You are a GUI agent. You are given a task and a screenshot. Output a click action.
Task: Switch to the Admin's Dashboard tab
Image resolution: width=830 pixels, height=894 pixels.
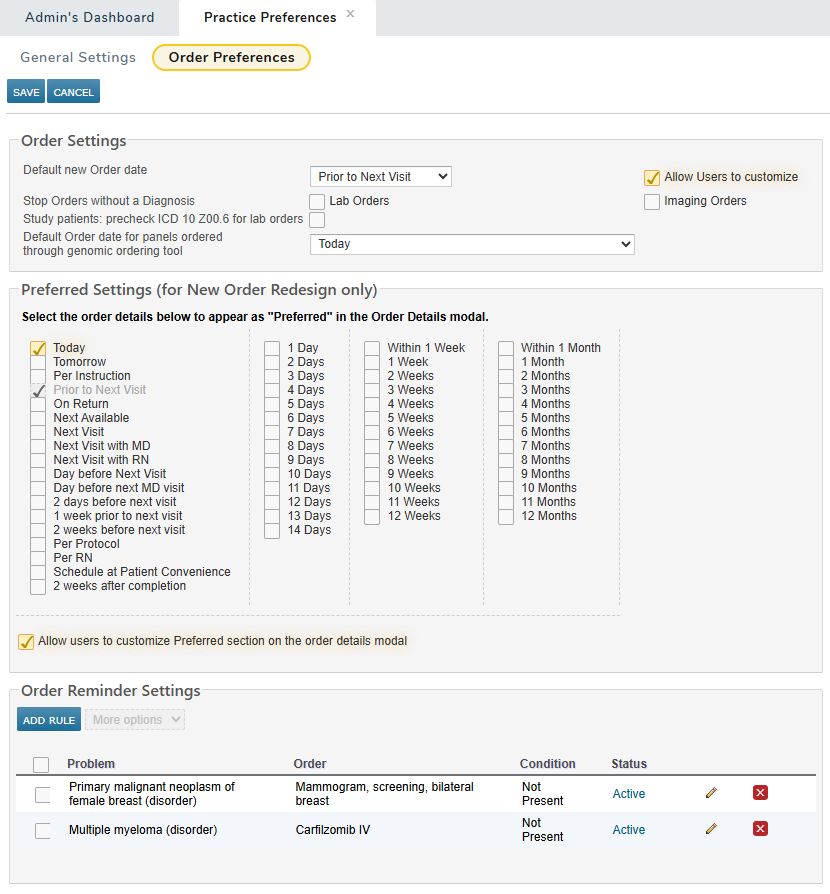(90, 17)
